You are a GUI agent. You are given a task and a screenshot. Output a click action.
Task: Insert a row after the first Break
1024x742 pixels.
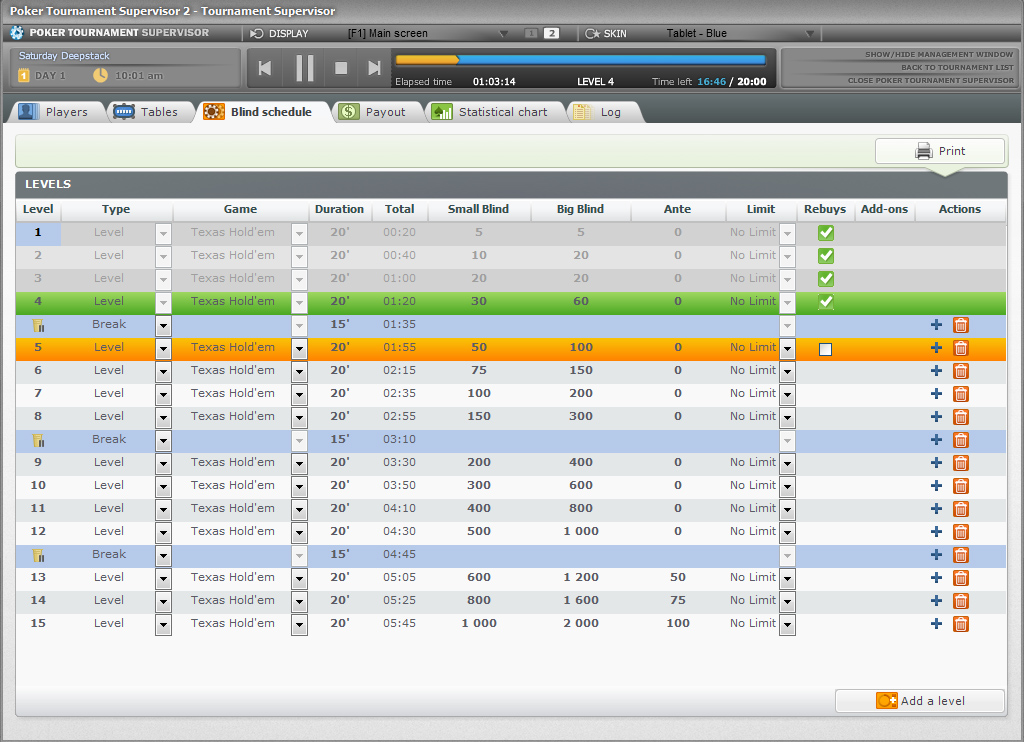pyautogui.click(x=936, y=325)
